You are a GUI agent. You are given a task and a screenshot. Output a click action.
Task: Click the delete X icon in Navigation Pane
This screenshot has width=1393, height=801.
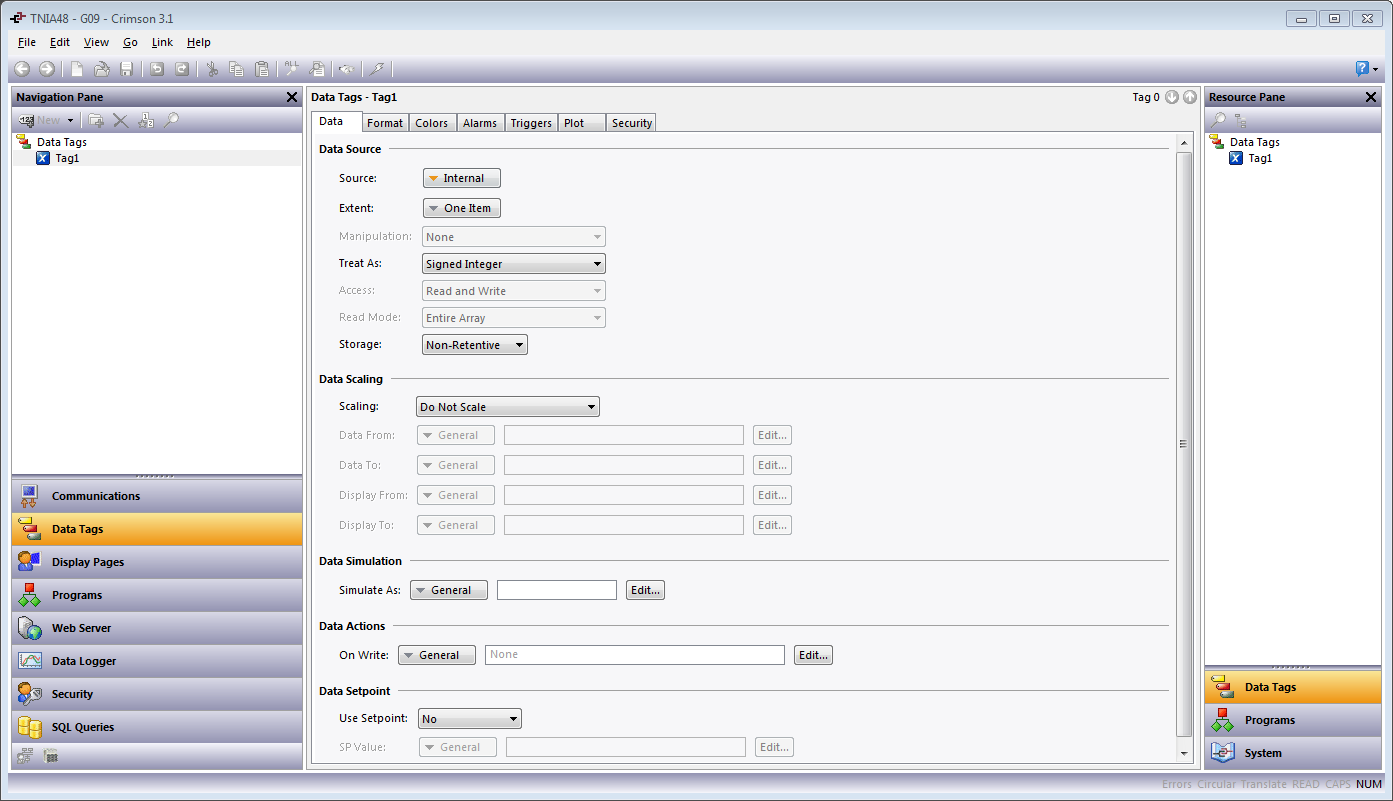pos(120,120)
